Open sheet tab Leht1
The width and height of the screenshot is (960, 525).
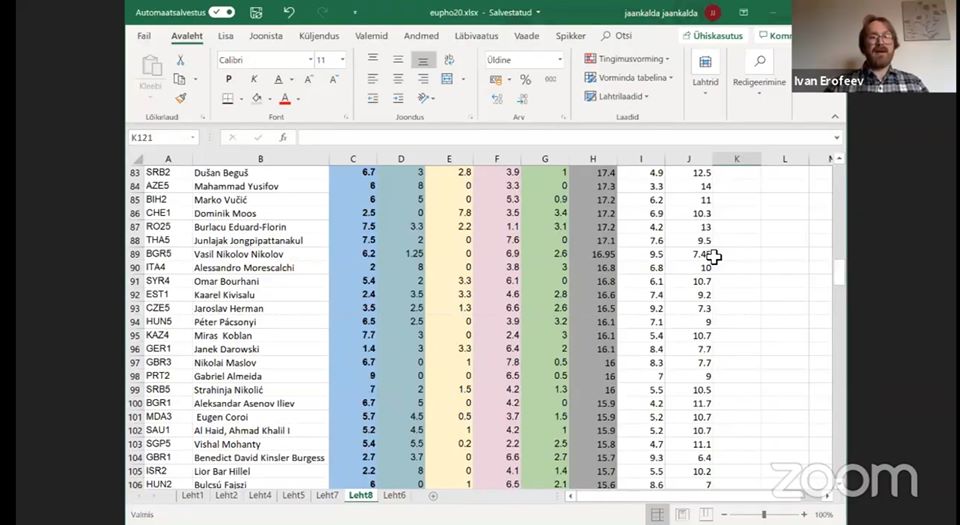[192, 496]
